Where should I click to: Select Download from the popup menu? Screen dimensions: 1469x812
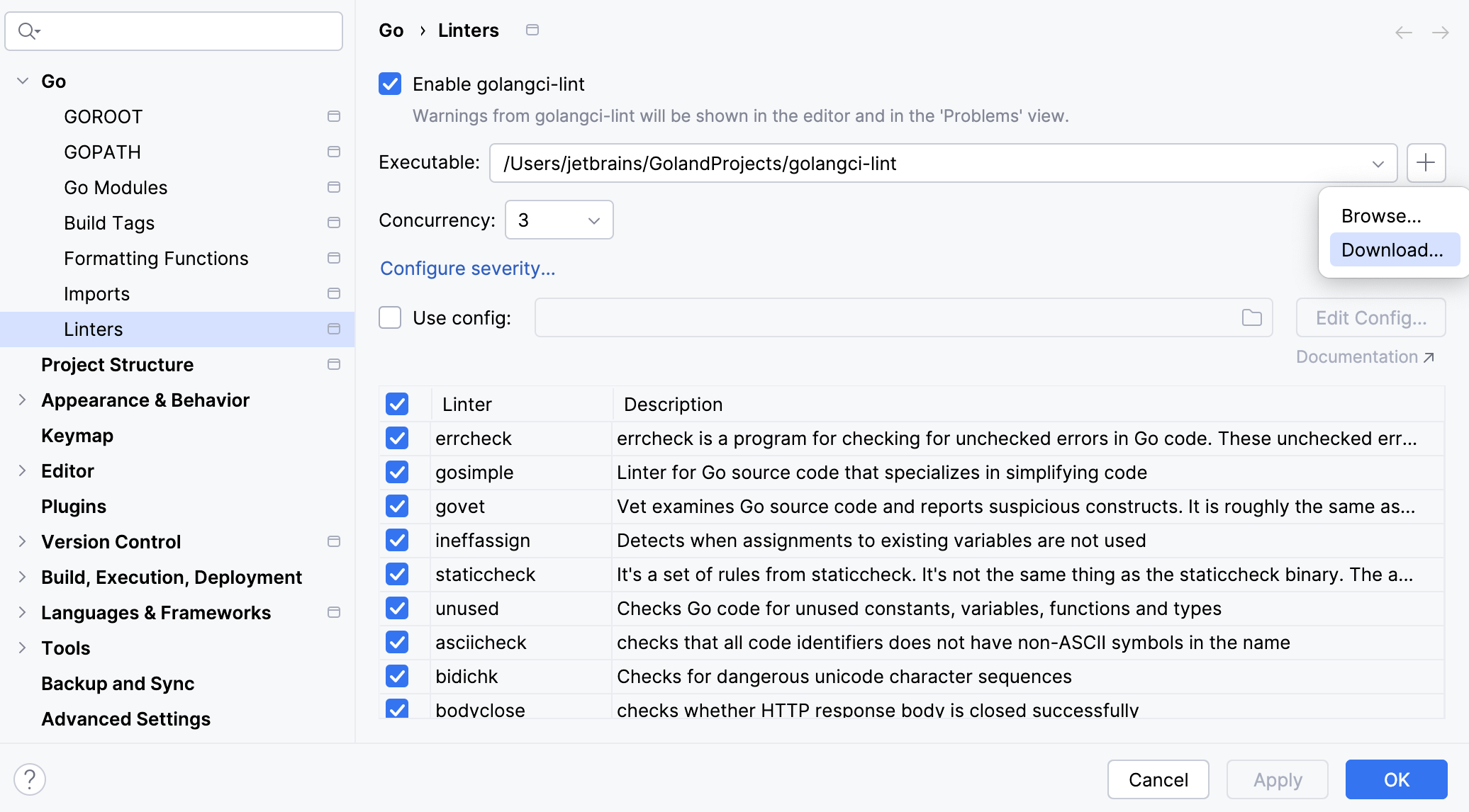(x=1392, y=249)
